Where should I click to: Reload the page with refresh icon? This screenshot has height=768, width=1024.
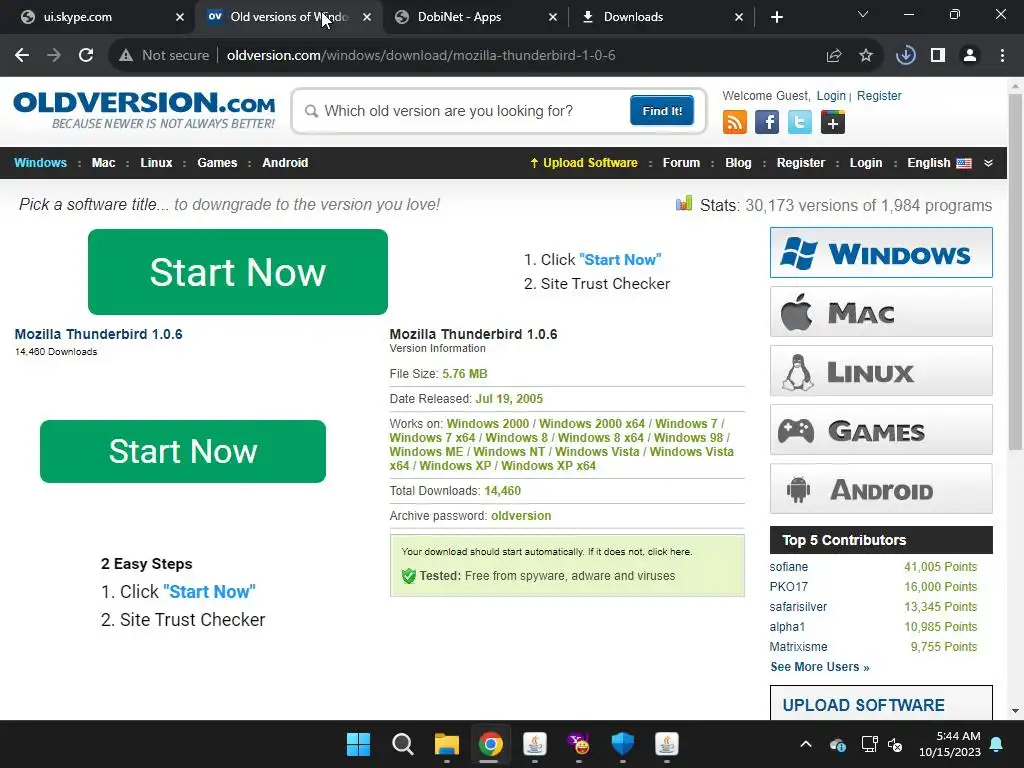click(86, 56)
